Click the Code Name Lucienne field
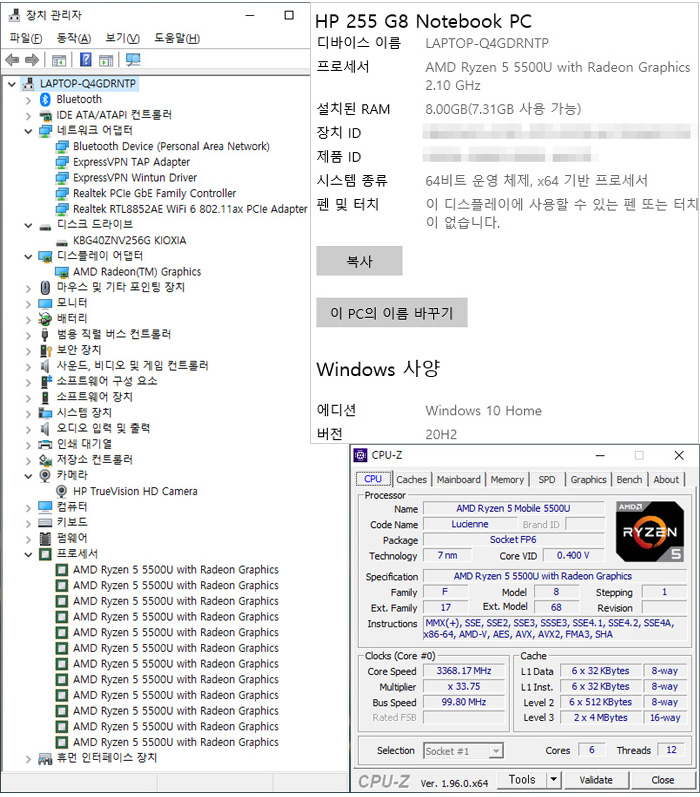Viewport: 700px width, 797px height. (470, 524)
